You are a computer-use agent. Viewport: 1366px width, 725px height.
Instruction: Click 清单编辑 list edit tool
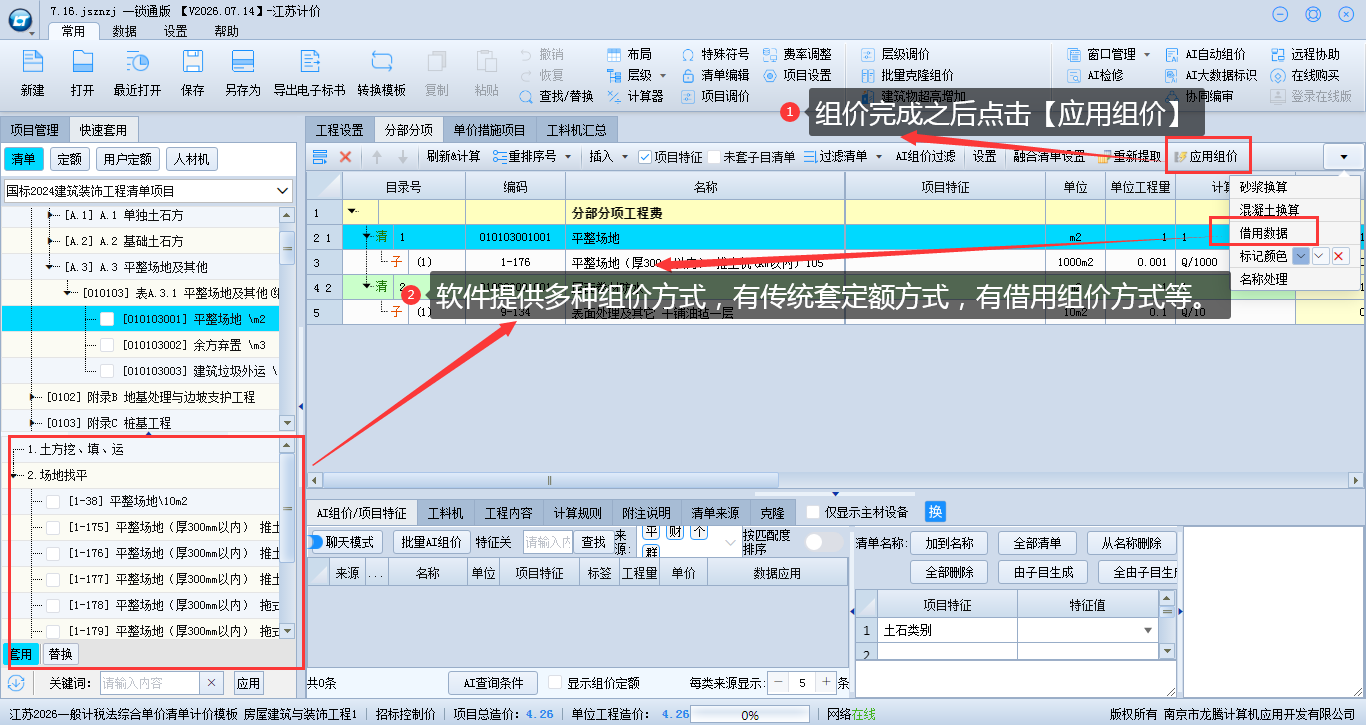point(716,75)
